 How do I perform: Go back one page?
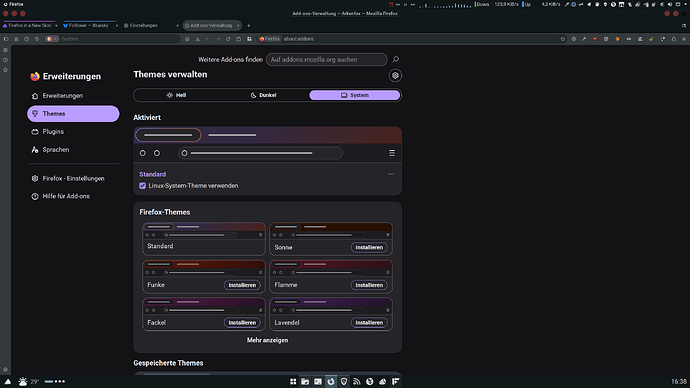pyautogui.click(x=208, y=39)
